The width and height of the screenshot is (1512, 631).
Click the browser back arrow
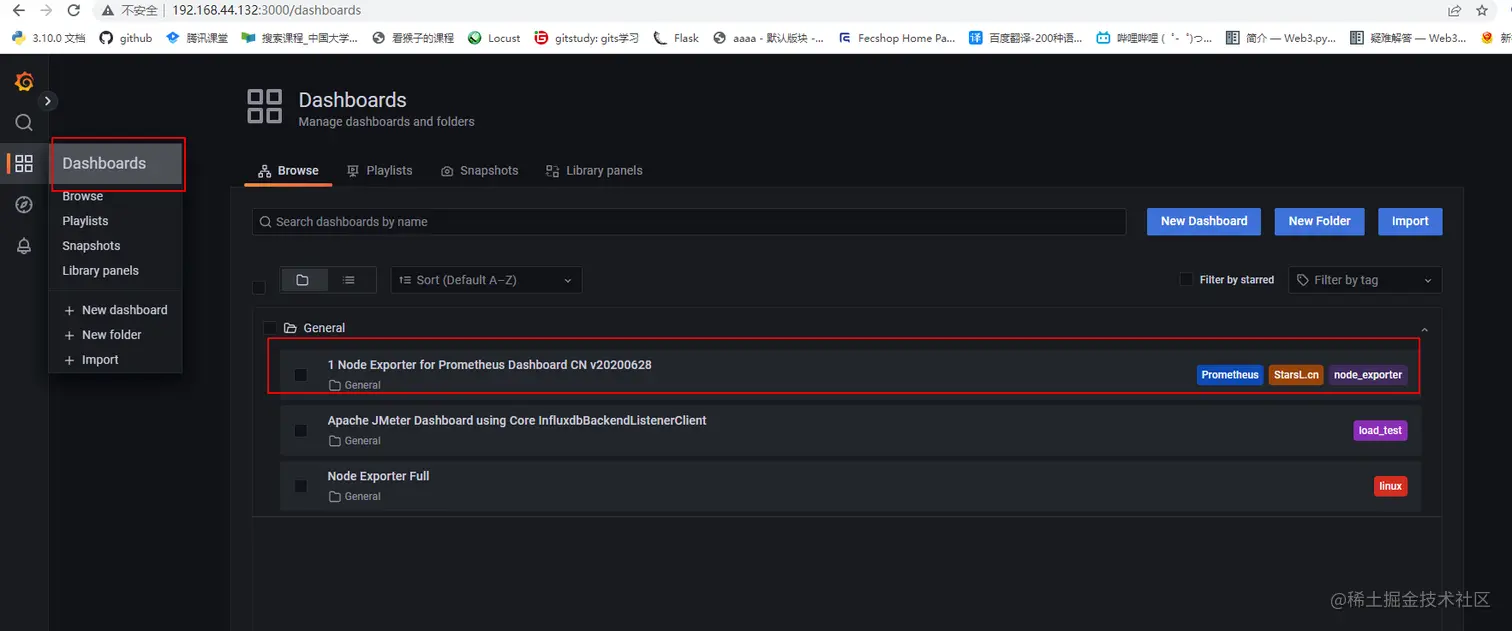coord(18,10)
